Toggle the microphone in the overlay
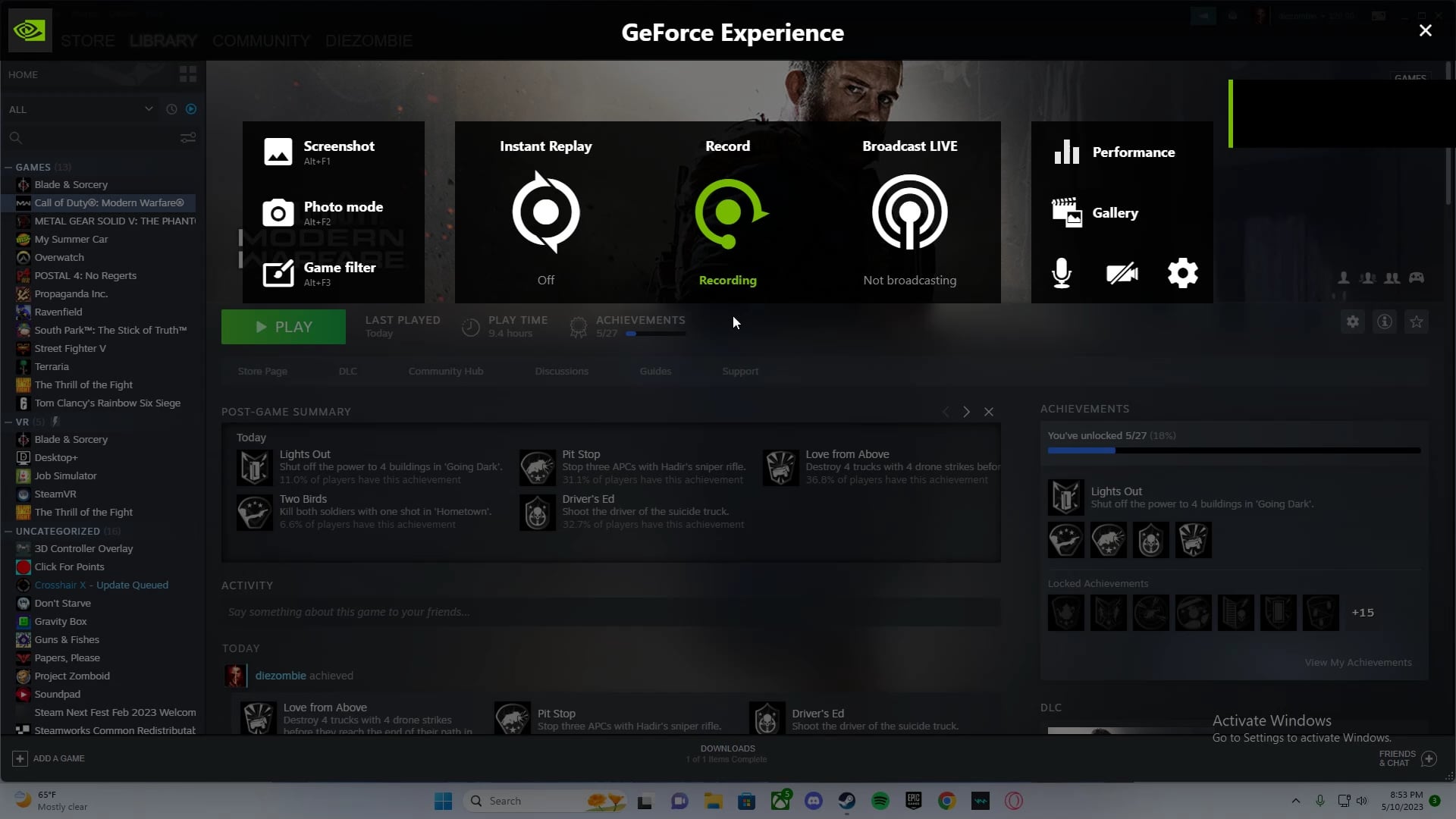 coord(1062,273)
